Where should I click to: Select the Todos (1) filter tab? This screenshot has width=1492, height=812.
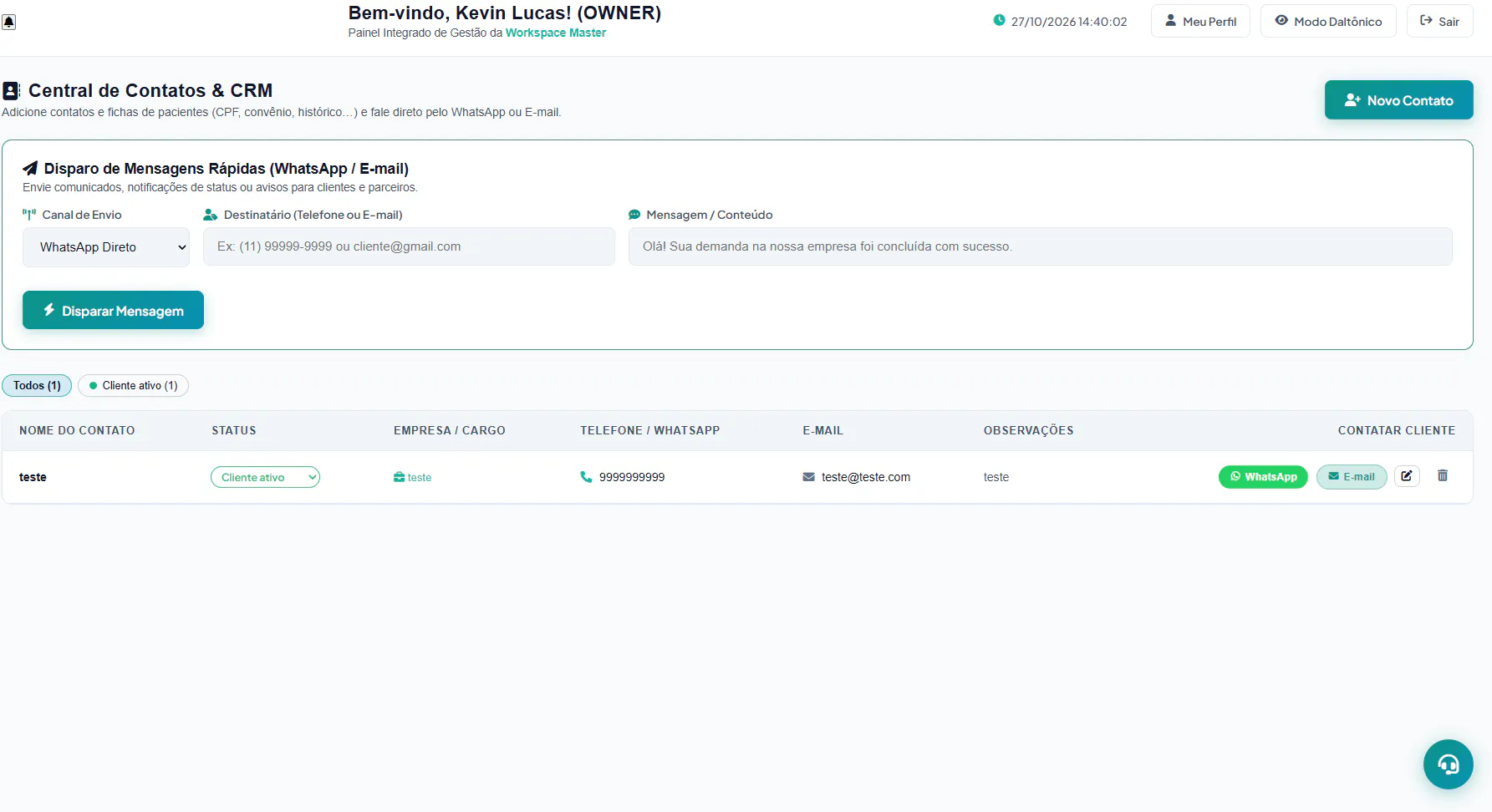[x=37, y=385]
